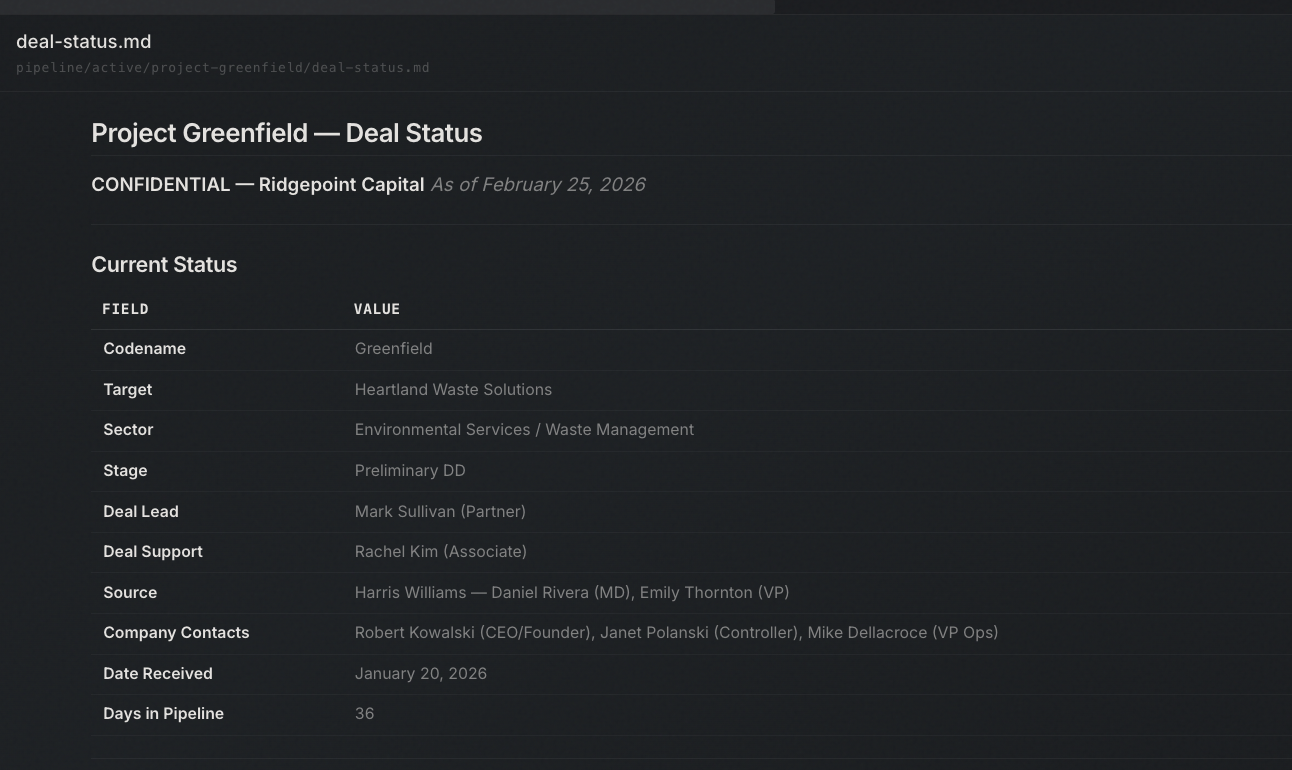This screenshot has width=1292, height=770.
Task: Select the Codename table row
Action: tap(144, 348)
